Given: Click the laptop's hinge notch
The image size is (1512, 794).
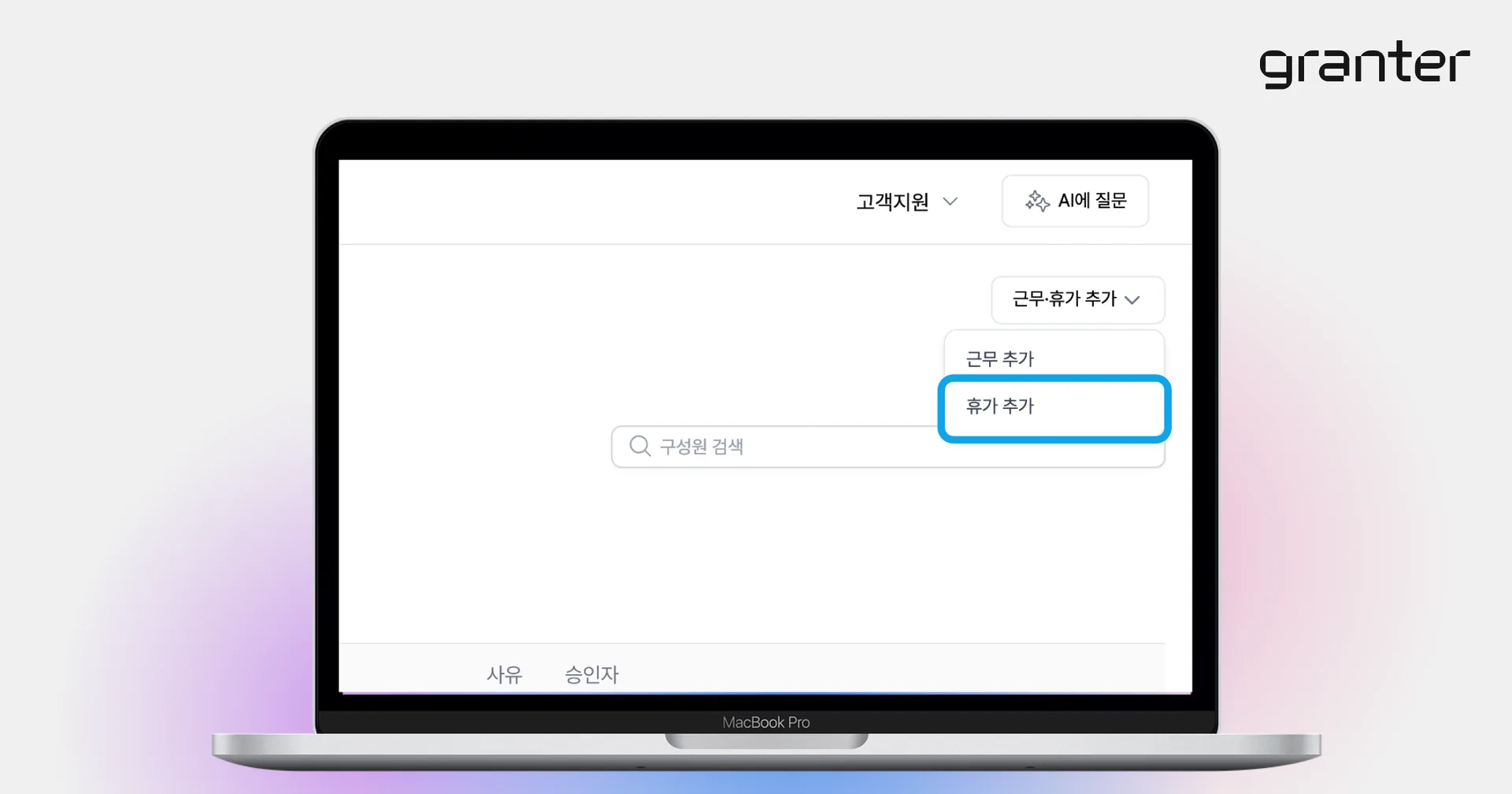Looking at the screenshot, I should coord(766,741).
